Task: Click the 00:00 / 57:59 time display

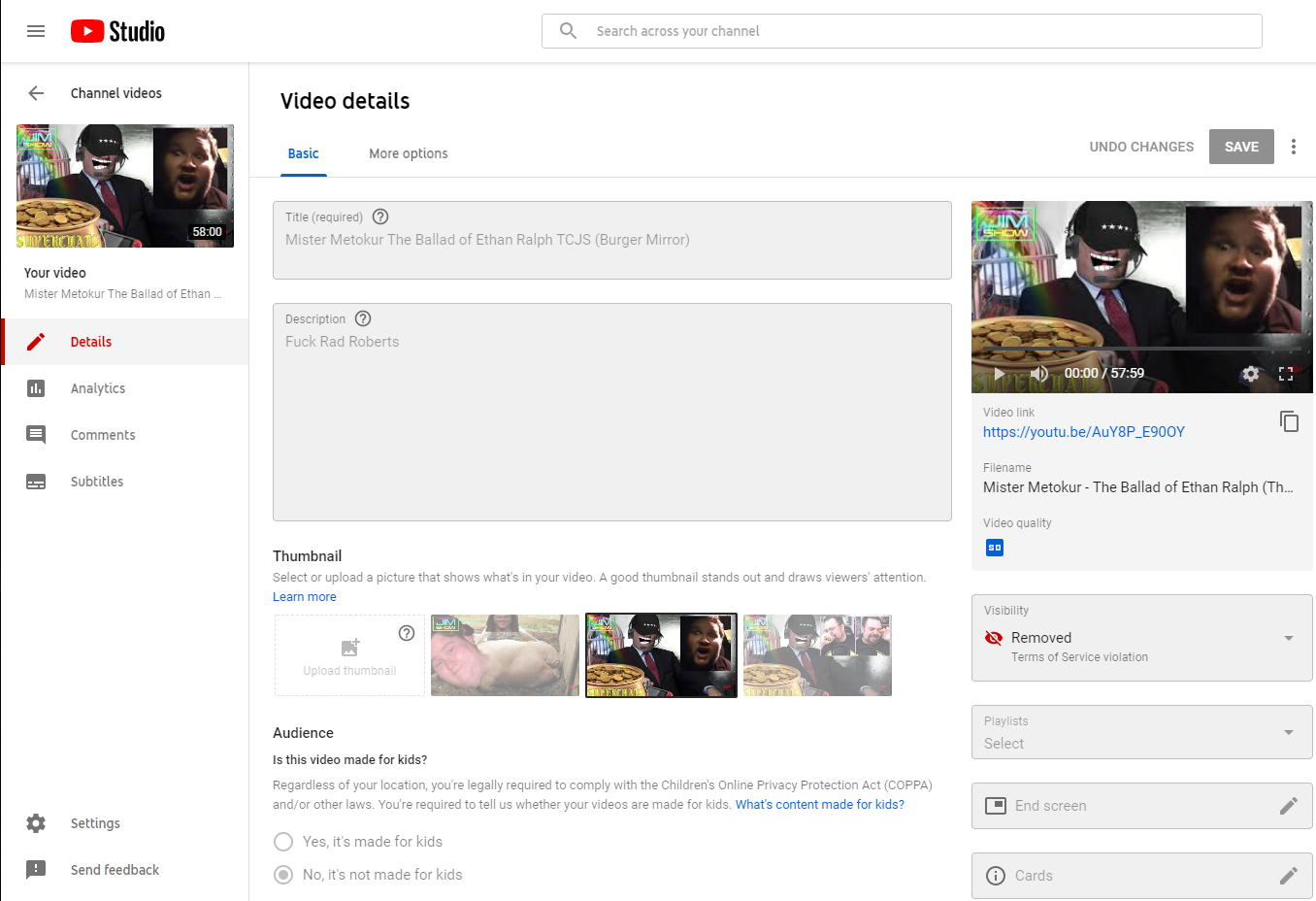Action: pos(1104,374)
